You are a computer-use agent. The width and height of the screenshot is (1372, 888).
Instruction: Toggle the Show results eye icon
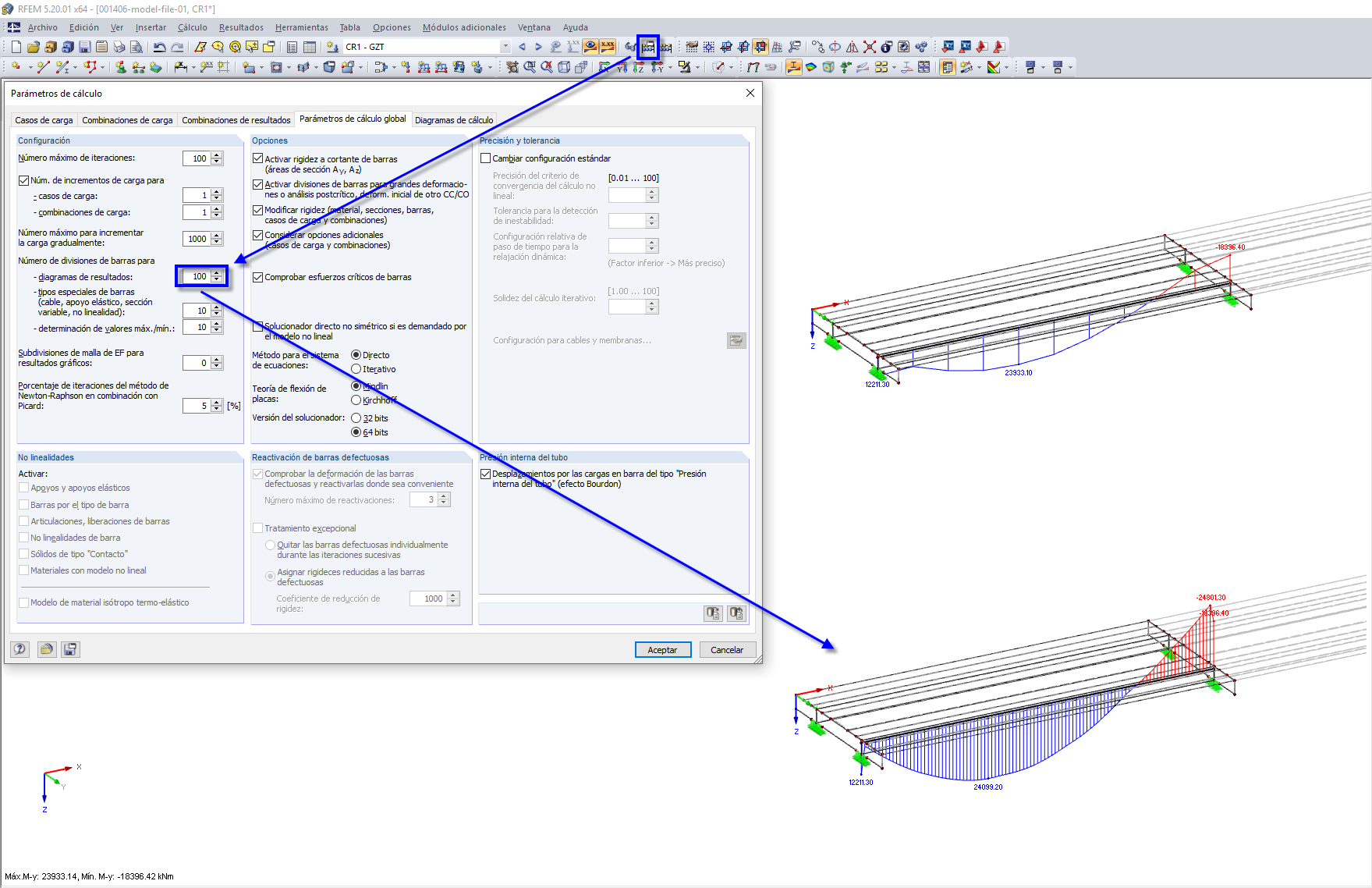590,47
